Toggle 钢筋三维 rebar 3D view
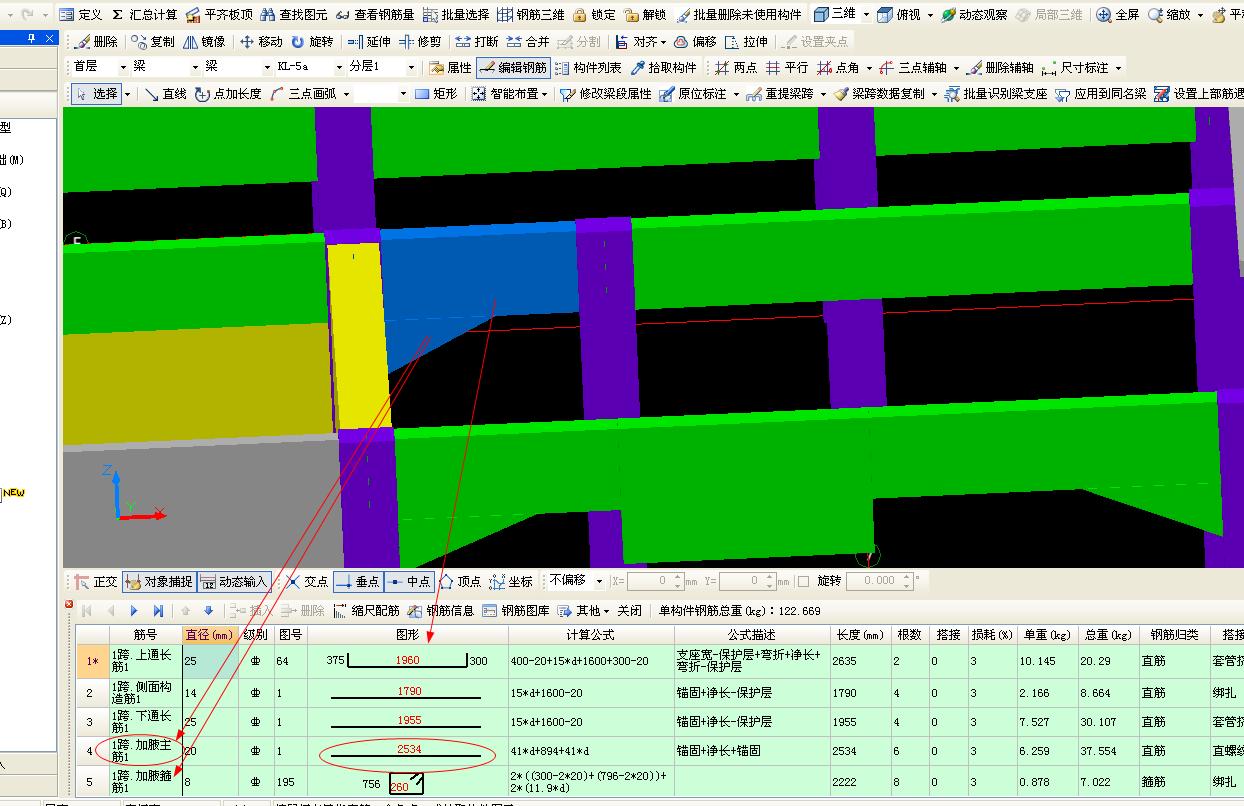Screen dimensions: 1244x806 click(x=531, y=15)
